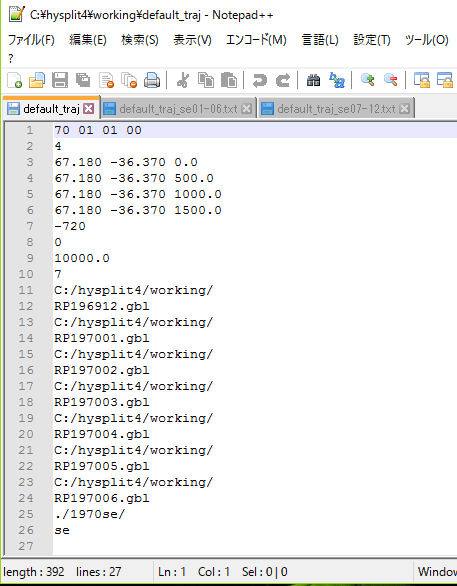Cut the selection with the scissors icon
This screenshot has width=457, height=586.
pos(183,80)
